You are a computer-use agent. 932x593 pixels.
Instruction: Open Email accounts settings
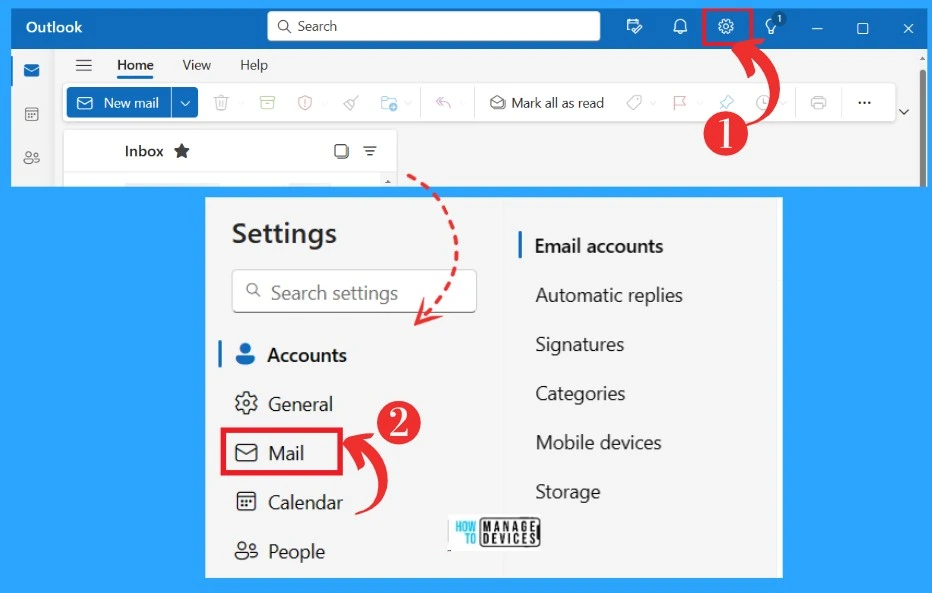click(x=599, y=246)
